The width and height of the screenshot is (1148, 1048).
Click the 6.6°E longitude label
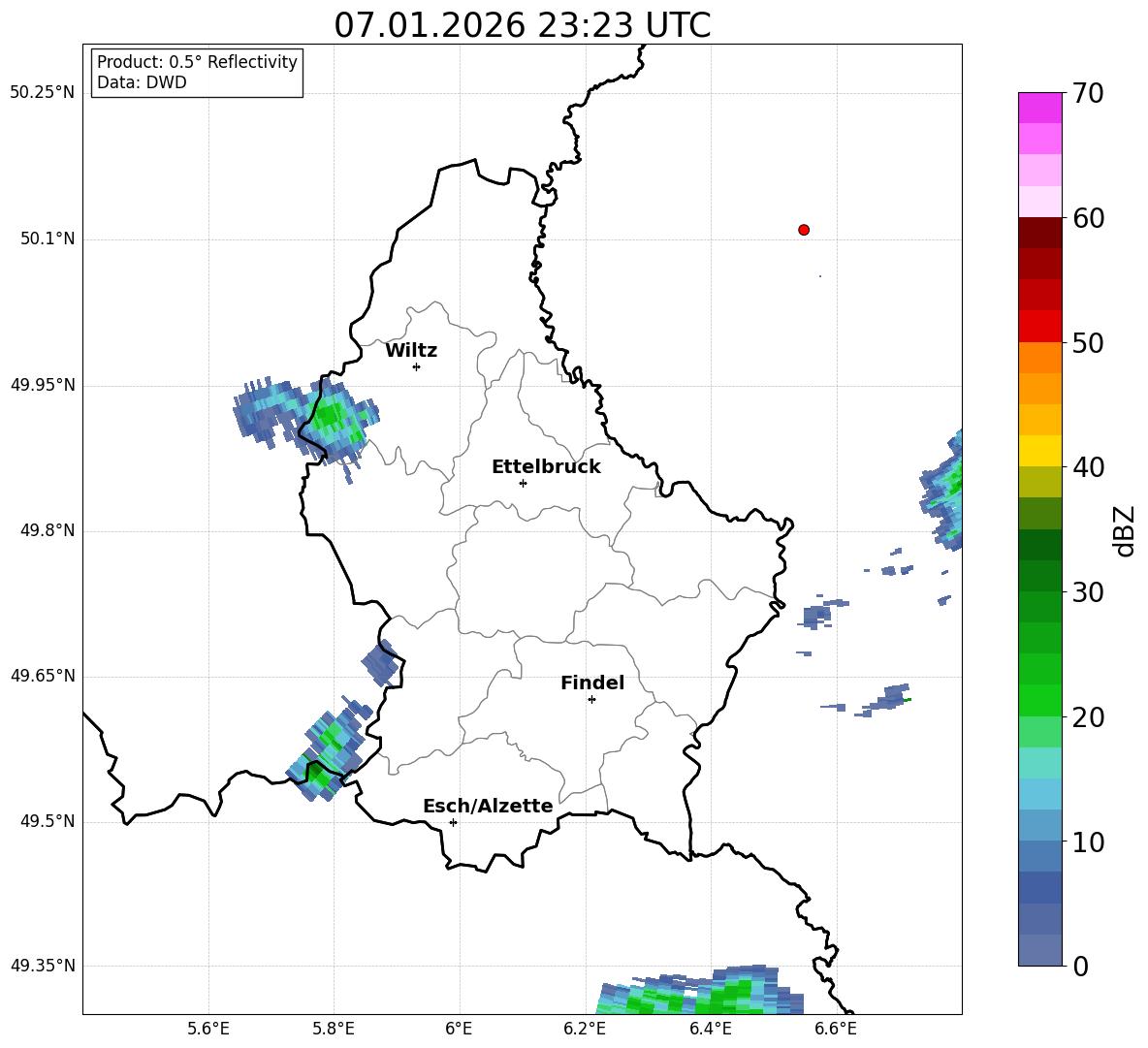pos(836,1029)
